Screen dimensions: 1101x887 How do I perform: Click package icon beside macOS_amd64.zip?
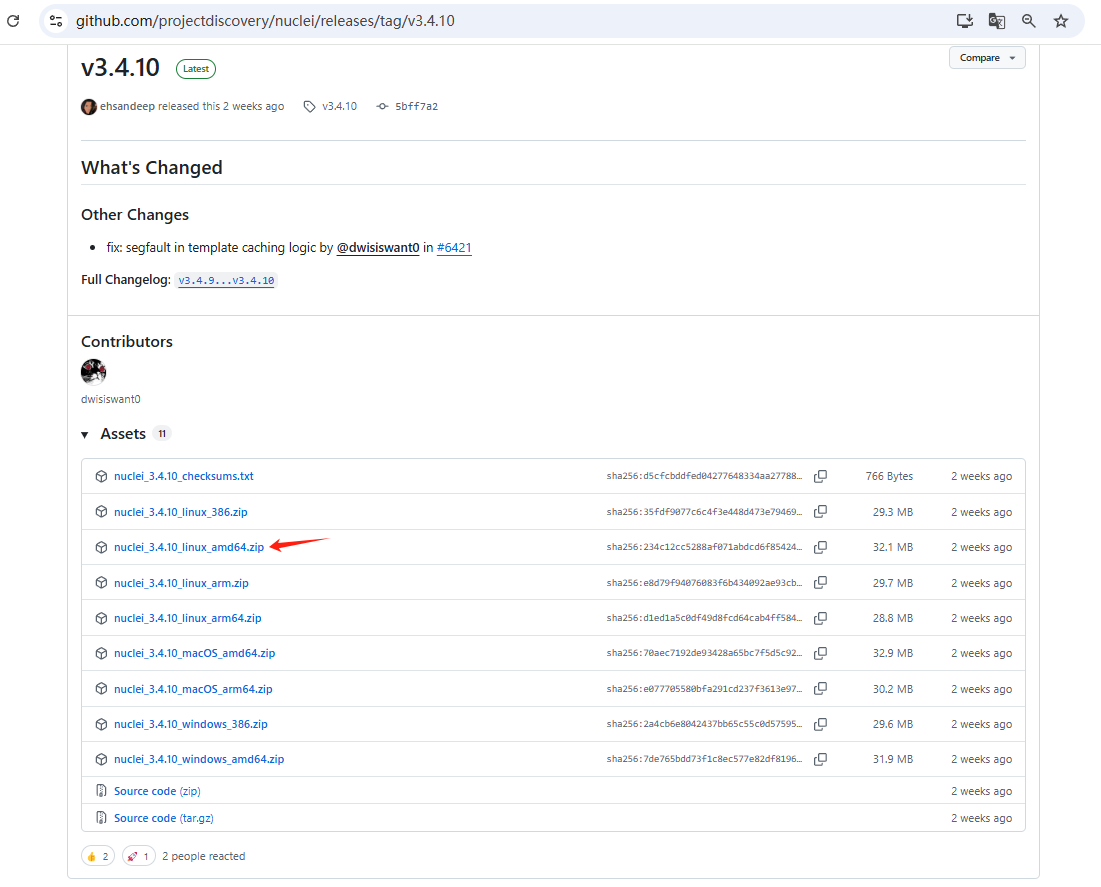click(x=101, y=653)
